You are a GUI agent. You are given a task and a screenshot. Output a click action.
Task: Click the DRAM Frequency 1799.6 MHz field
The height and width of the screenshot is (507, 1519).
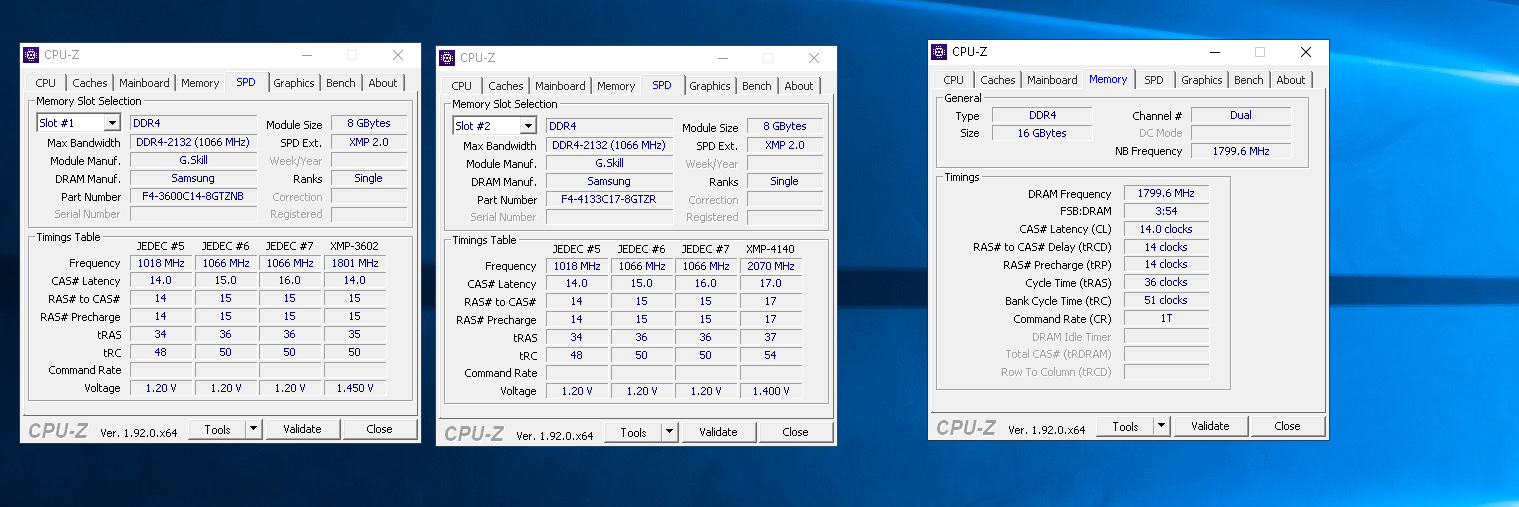(x=1166, y=194)
